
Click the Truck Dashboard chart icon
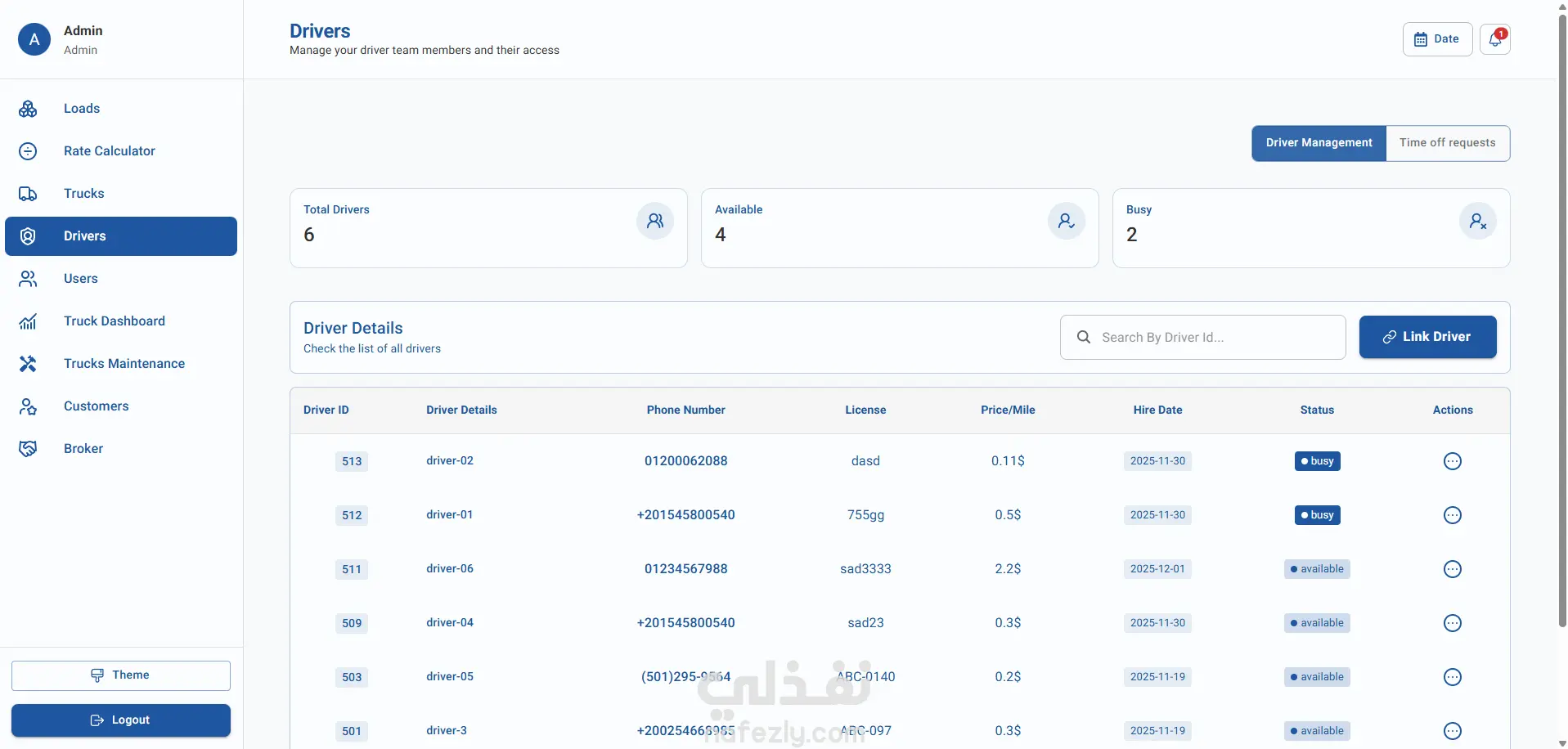click(28, 321)
